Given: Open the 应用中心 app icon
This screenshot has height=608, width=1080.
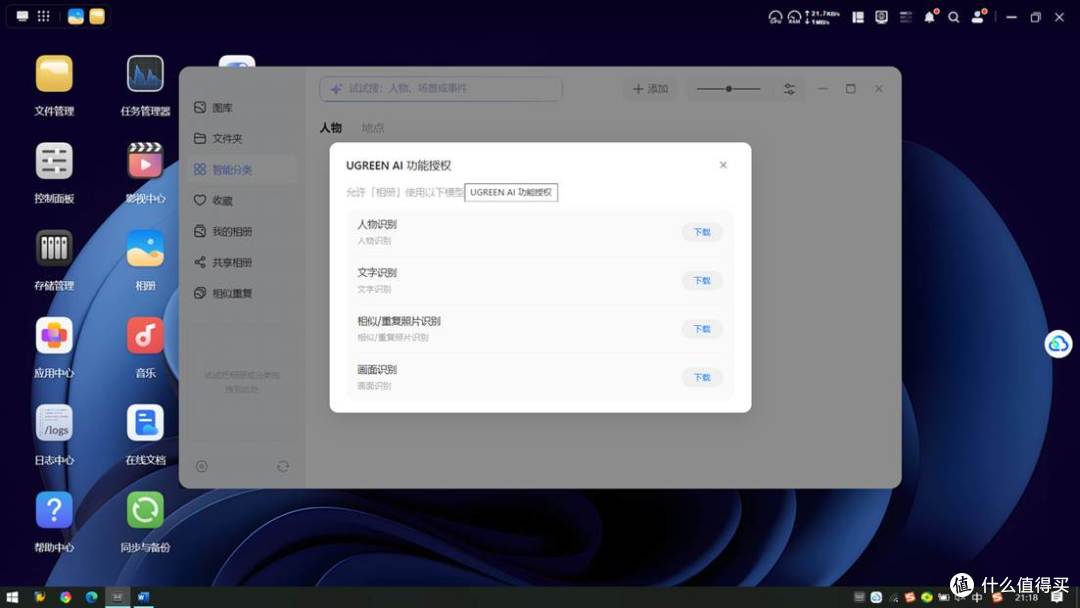Looking at the screenshot, I should click(54, 335).
